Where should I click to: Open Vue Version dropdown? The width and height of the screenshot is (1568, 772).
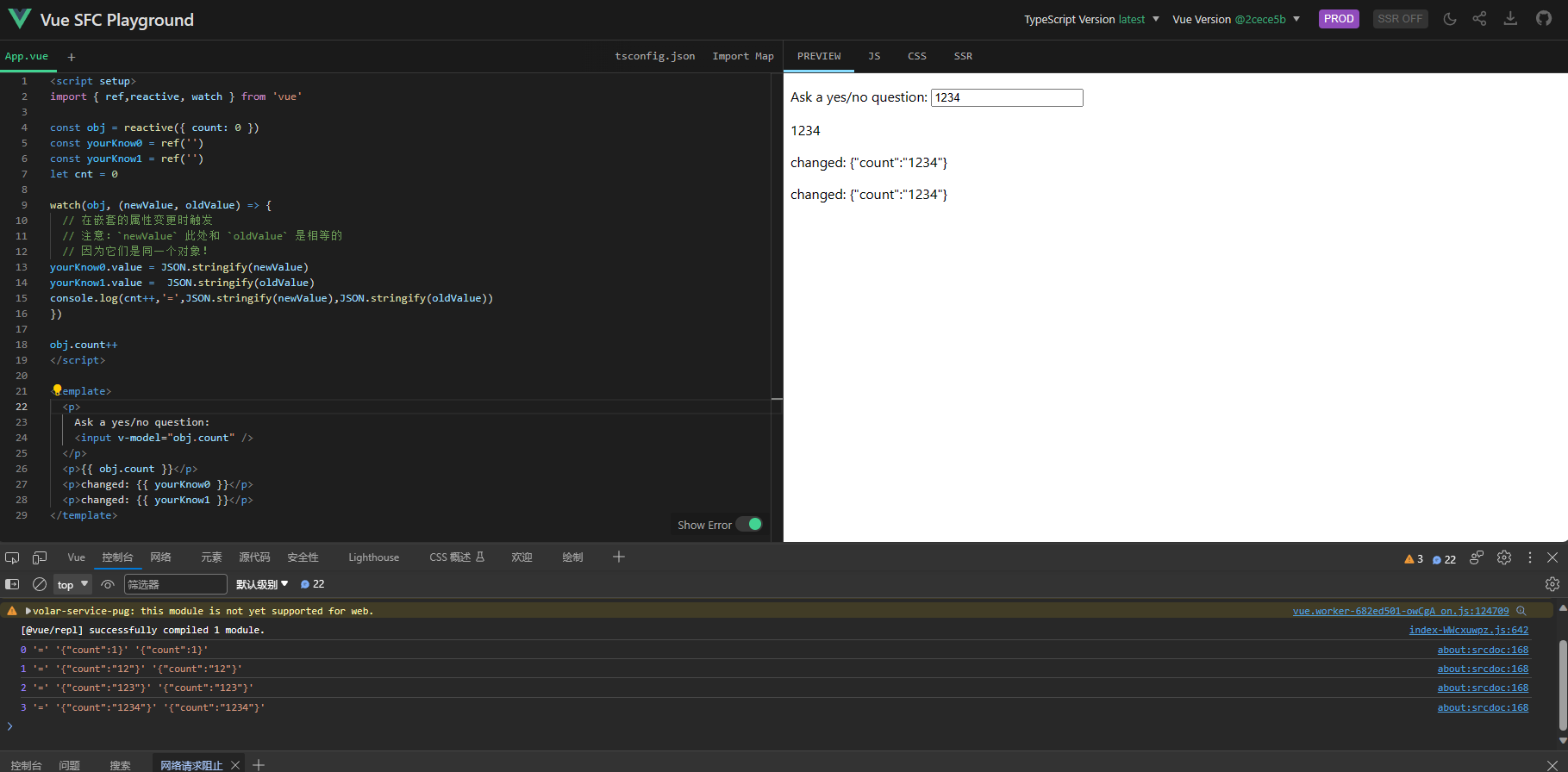(x=1236, y=19)
